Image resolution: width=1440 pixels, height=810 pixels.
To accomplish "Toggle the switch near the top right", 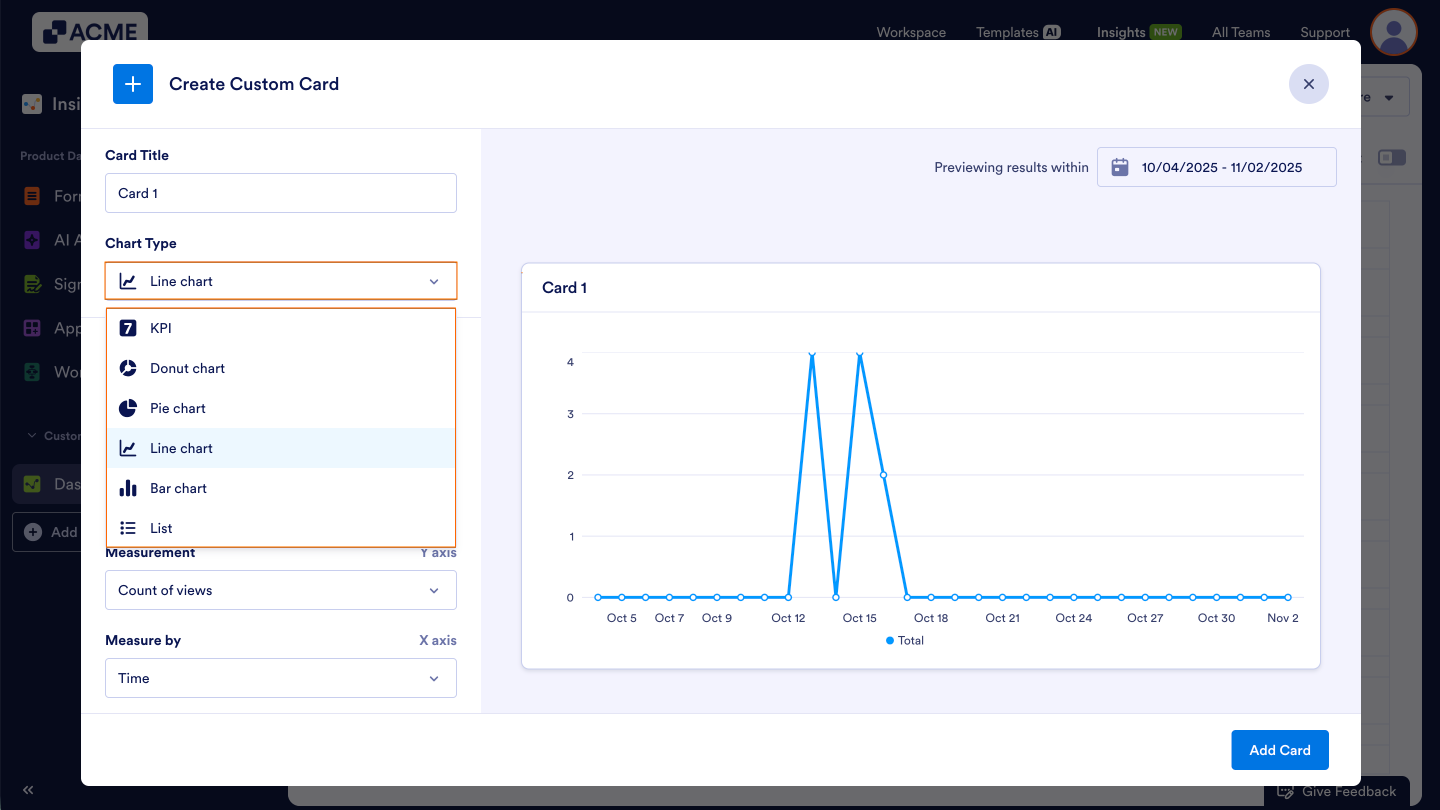I will [x=1392, y=157].
